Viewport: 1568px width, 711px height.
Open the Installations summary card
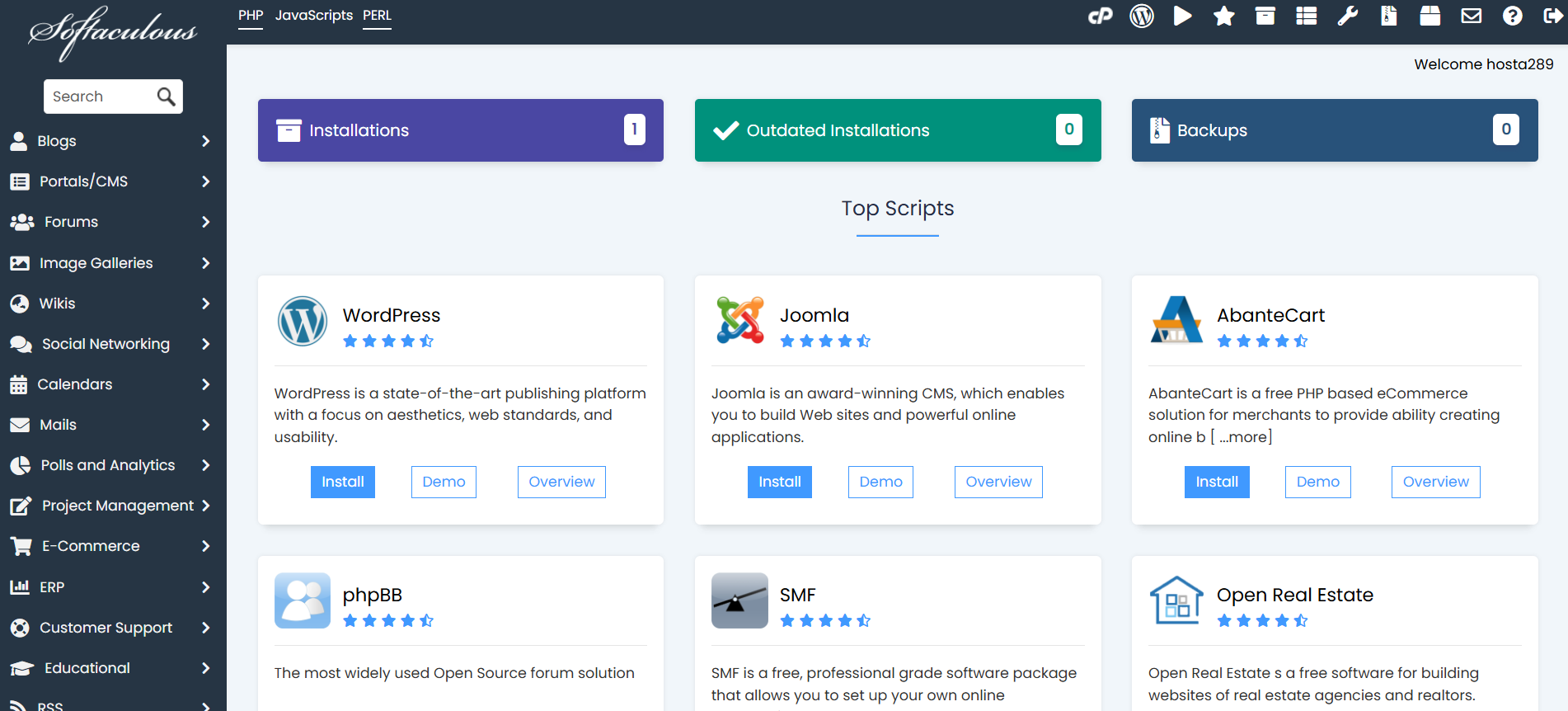461,130
